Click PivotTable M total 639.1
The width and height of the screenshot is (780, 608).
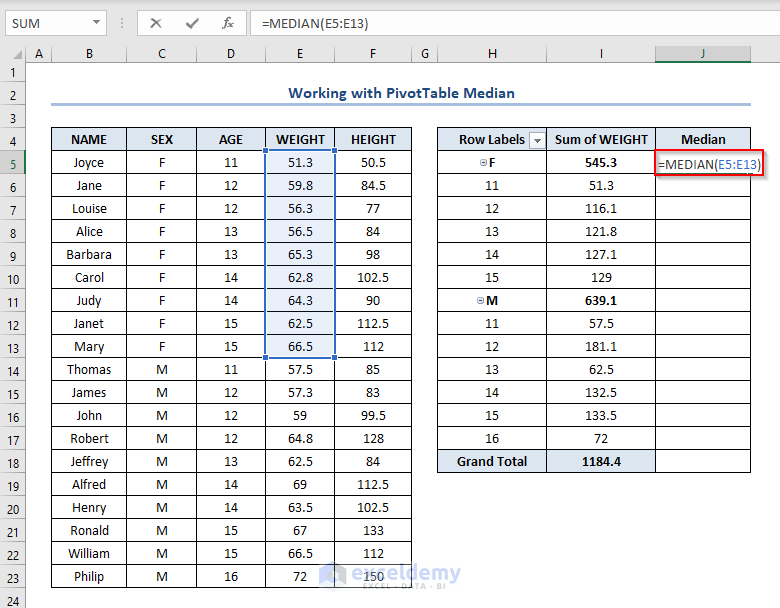601,301
